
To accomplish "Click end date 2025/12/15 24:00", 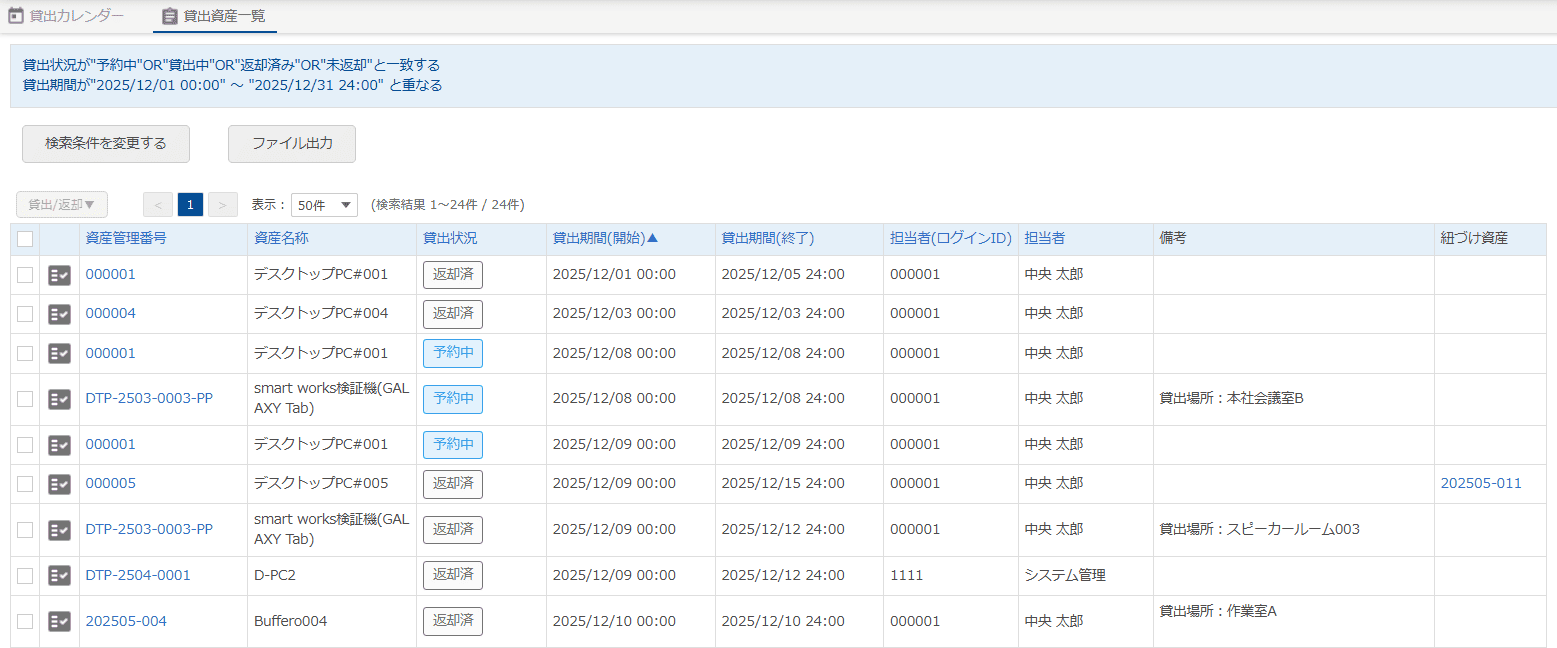I will click(x=783, y=484).
